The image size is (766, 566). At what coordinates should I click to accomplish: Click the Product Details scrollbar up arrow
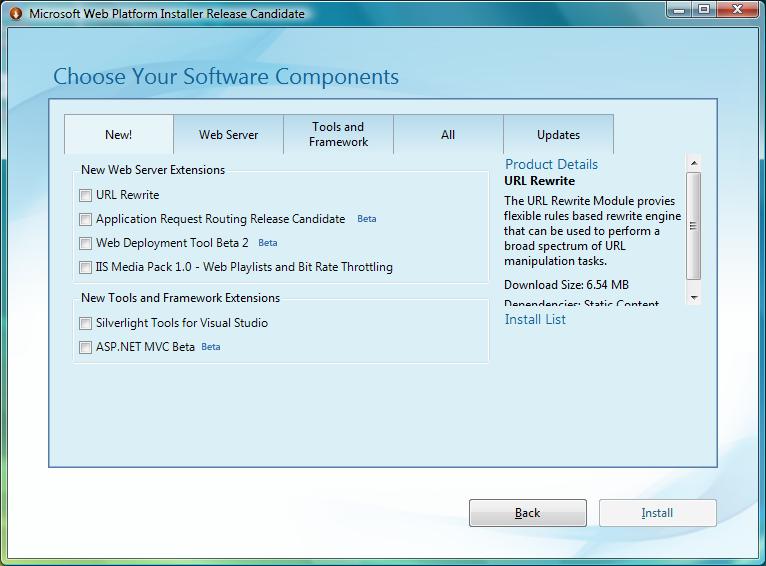coord(694,163)
